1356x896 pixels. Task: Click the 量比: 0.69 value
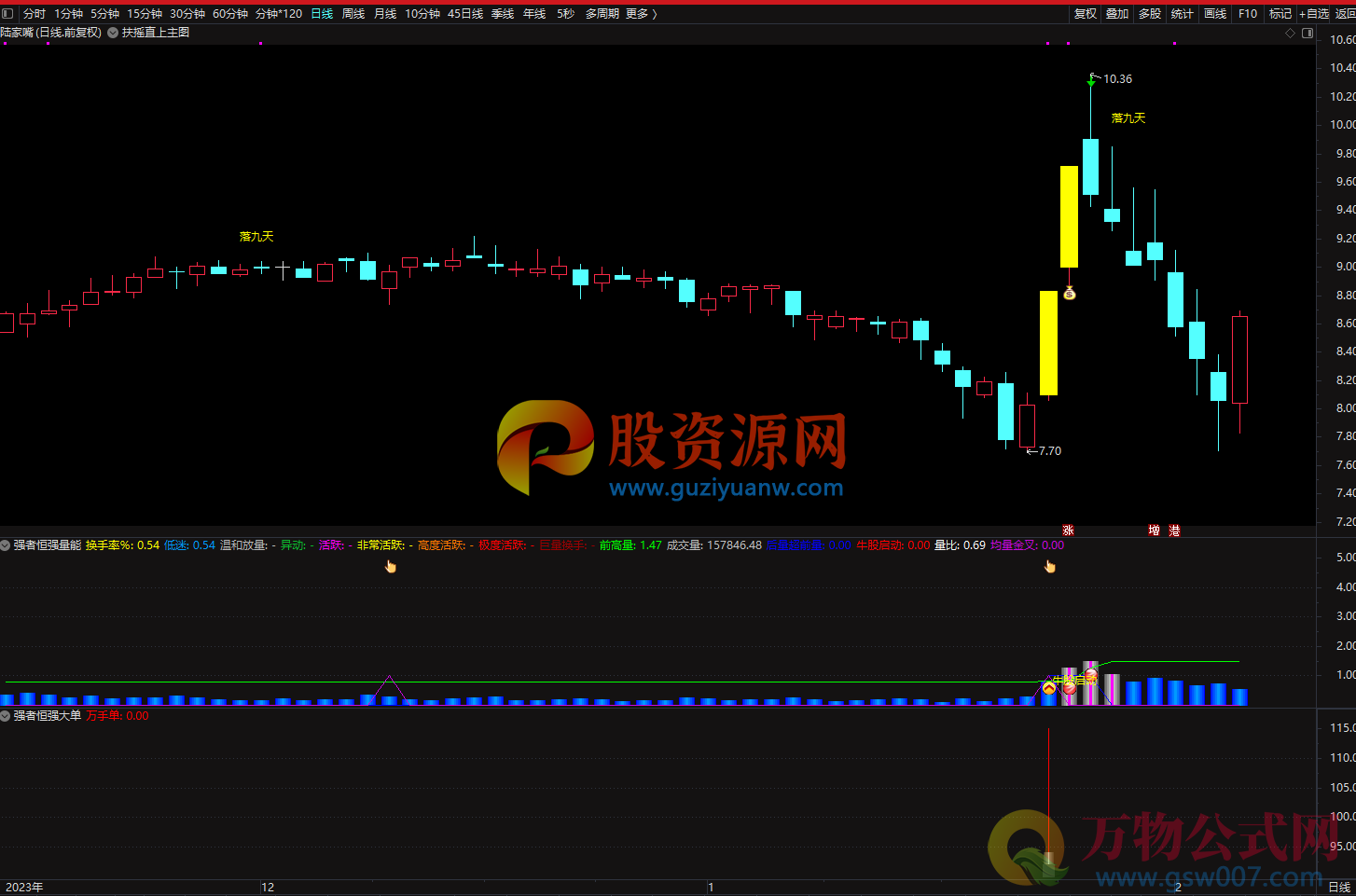click(960, 545)
